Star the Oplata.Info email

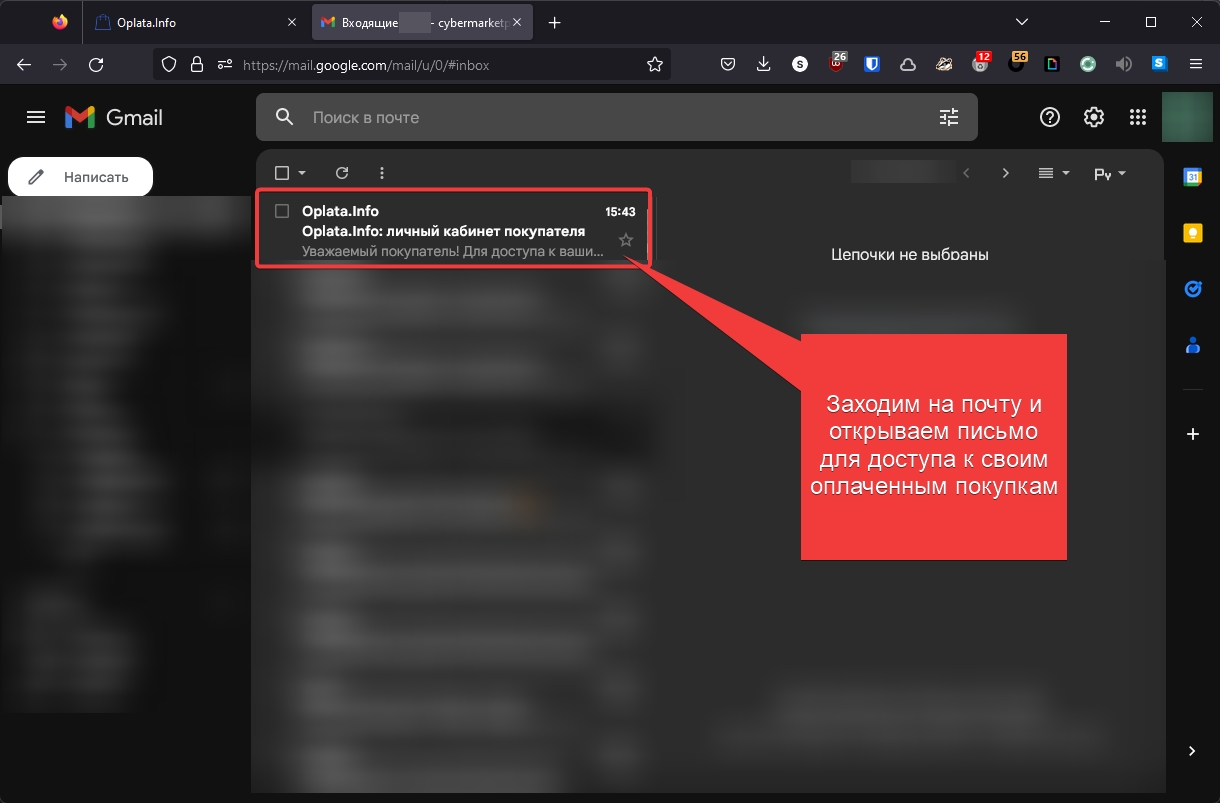(626, 240)
